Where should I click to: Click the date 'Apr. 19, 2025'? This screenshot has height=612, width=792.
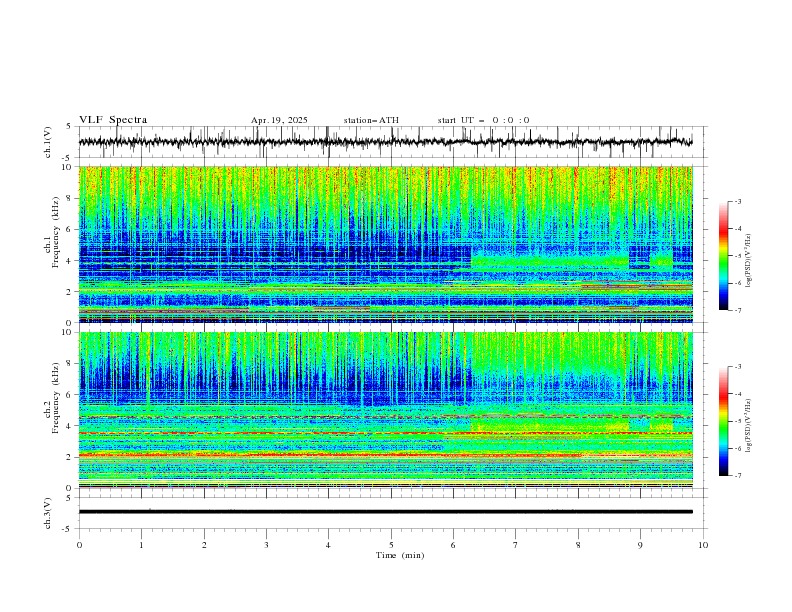coord(279,120)
